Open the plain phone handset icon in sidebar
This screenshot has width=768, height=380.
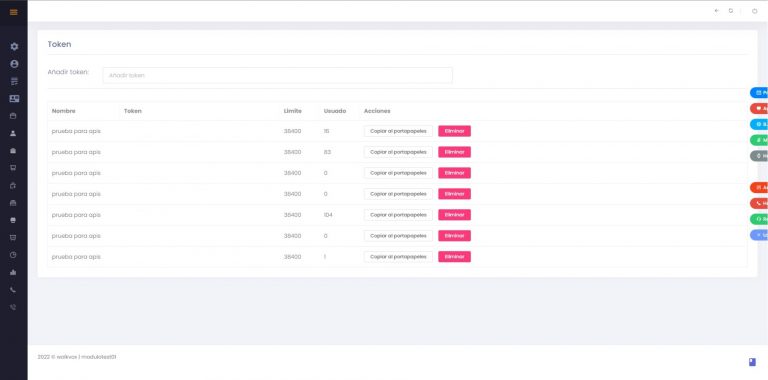13,290
